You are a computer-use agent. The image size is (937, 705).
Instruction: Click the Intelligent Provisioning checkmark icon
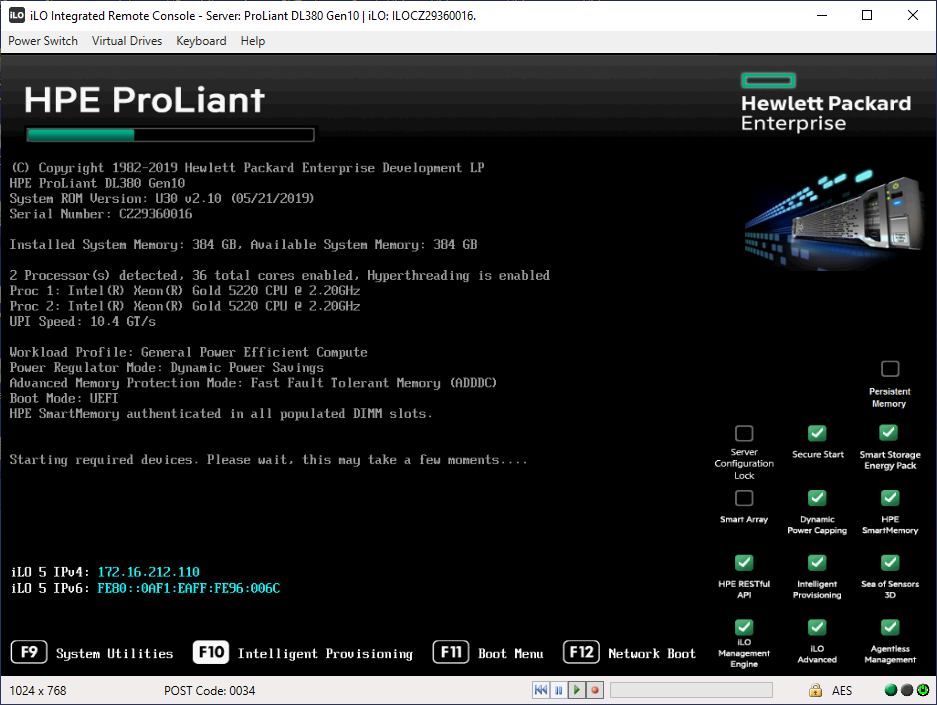coord(817,563)
